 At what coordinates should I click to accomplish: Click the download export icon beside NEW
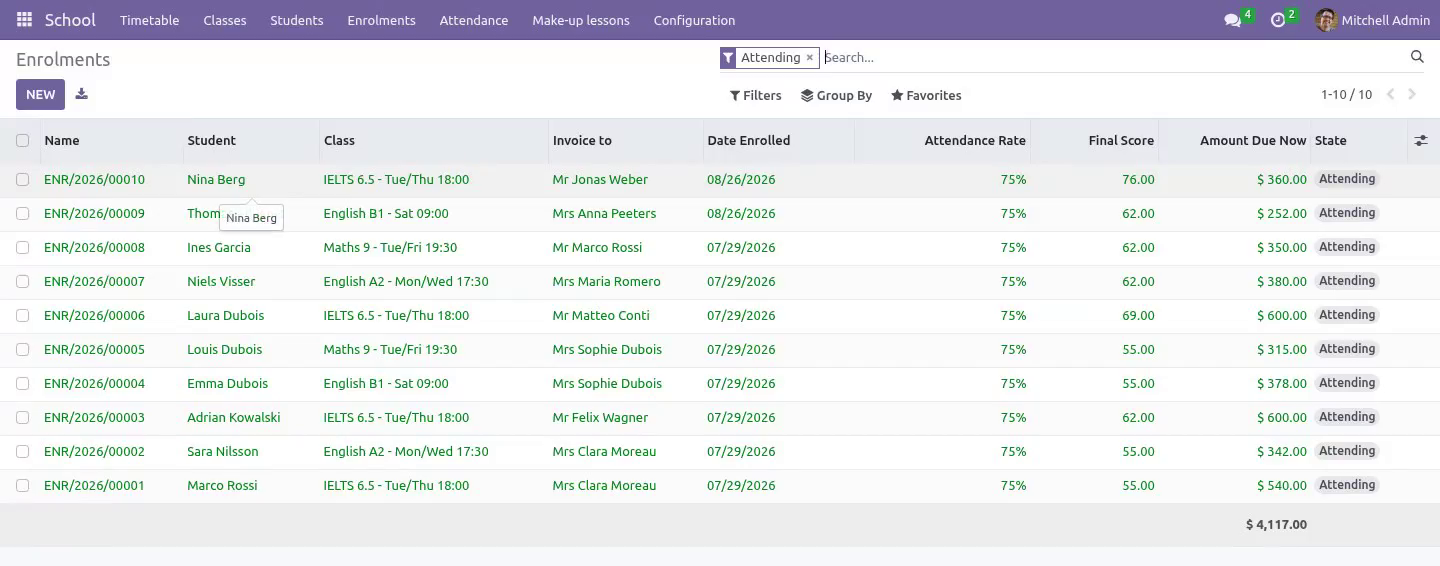(x=82, y=94)
